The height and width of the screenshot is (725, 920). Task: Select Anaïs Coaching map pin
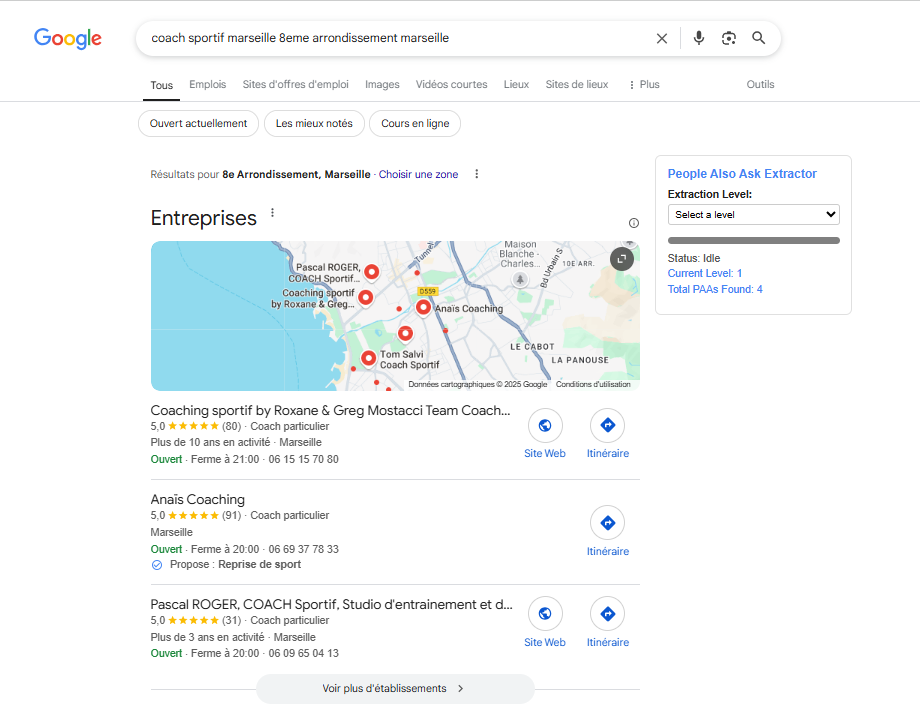(423, 307)
